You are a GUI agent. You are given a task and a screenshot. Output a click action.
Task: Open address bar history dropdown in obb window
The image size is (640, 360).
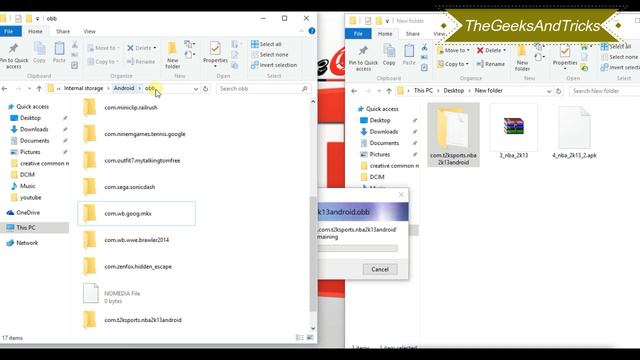pos(196,89)
